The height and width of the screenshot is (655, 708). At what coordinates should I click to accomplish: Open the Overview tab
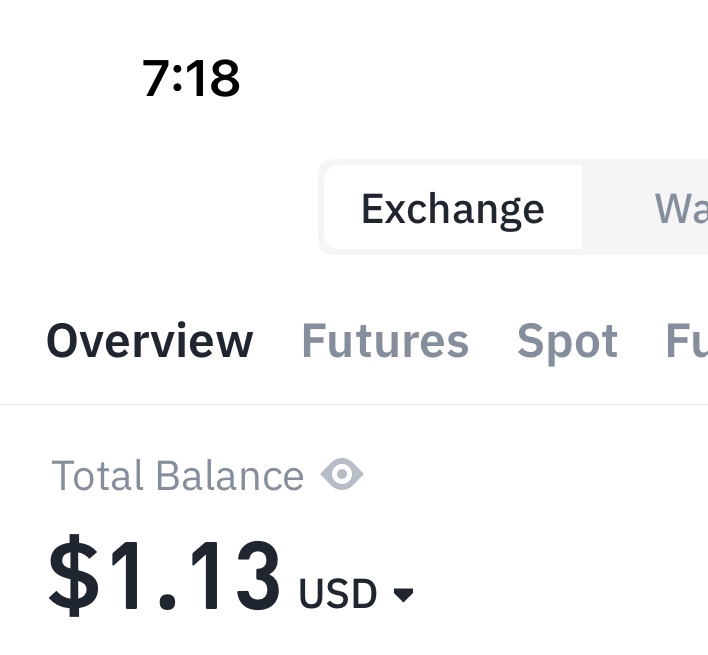tap(150, 341)
